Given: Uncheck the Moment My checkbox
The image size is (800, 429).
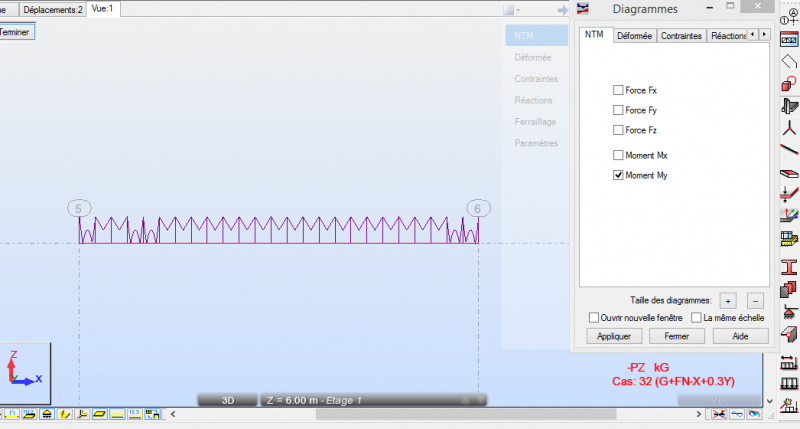Looking at the screenshot, I should (618, 175).
